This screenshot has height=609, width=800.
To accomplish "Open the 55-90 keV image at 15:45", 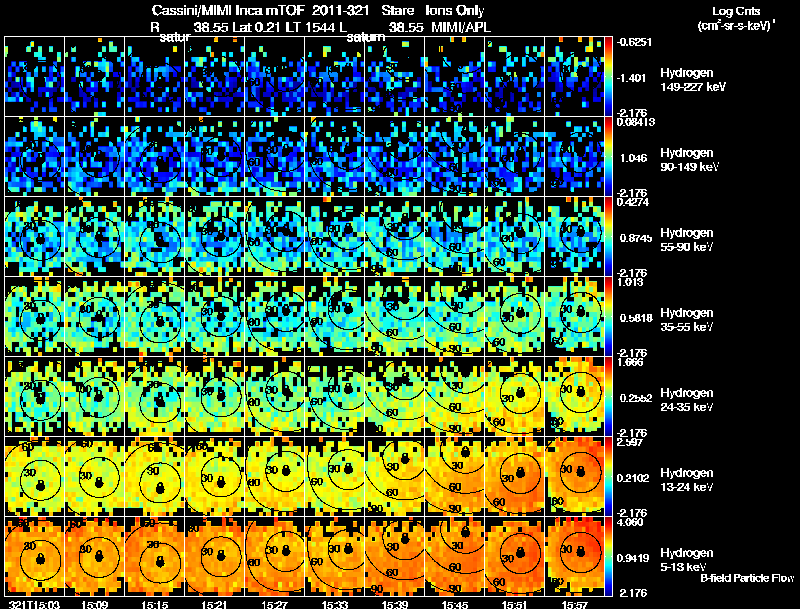I will [455, 237].
